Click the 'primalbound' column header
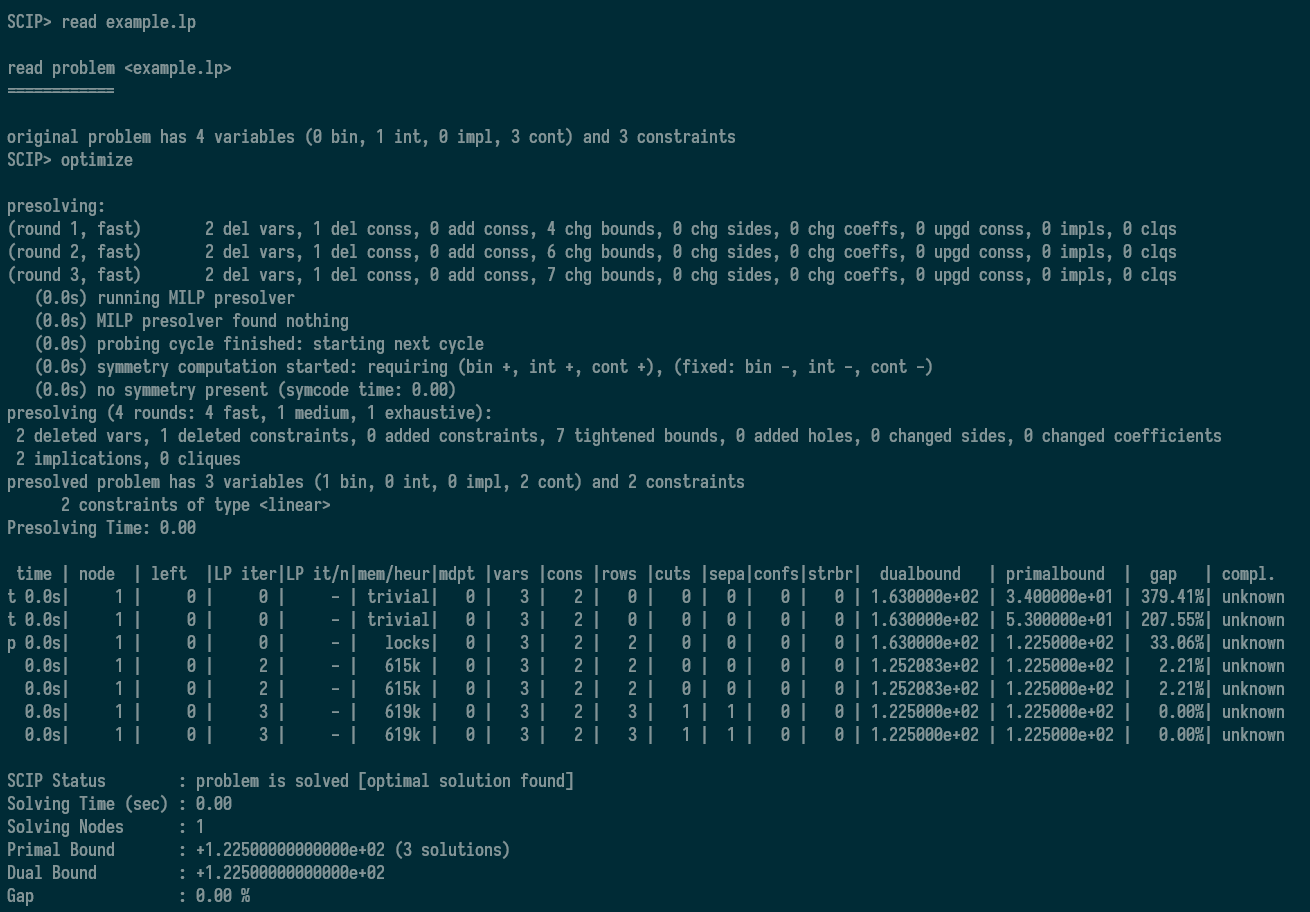 pyautogui.click(x=1055, y=574)
